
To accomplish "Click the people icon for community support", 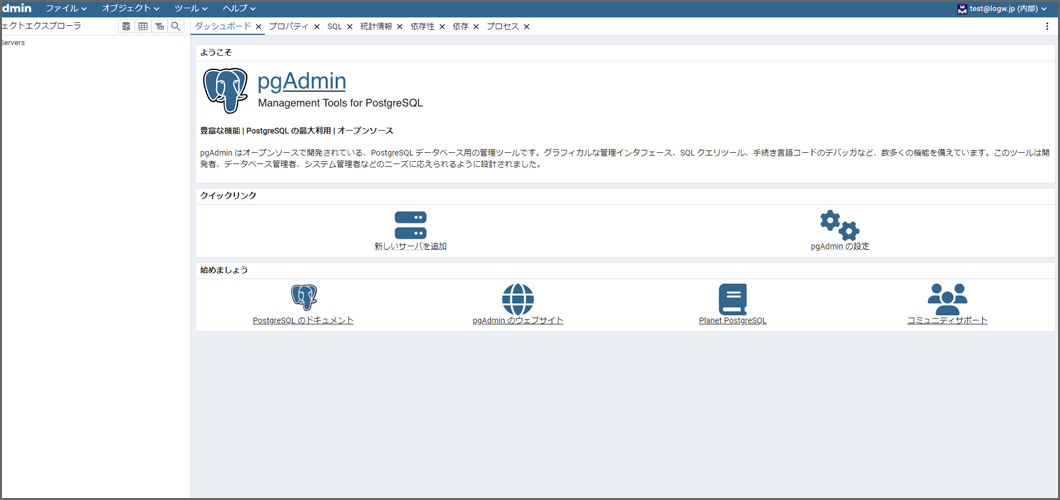I will pos(947,298).
